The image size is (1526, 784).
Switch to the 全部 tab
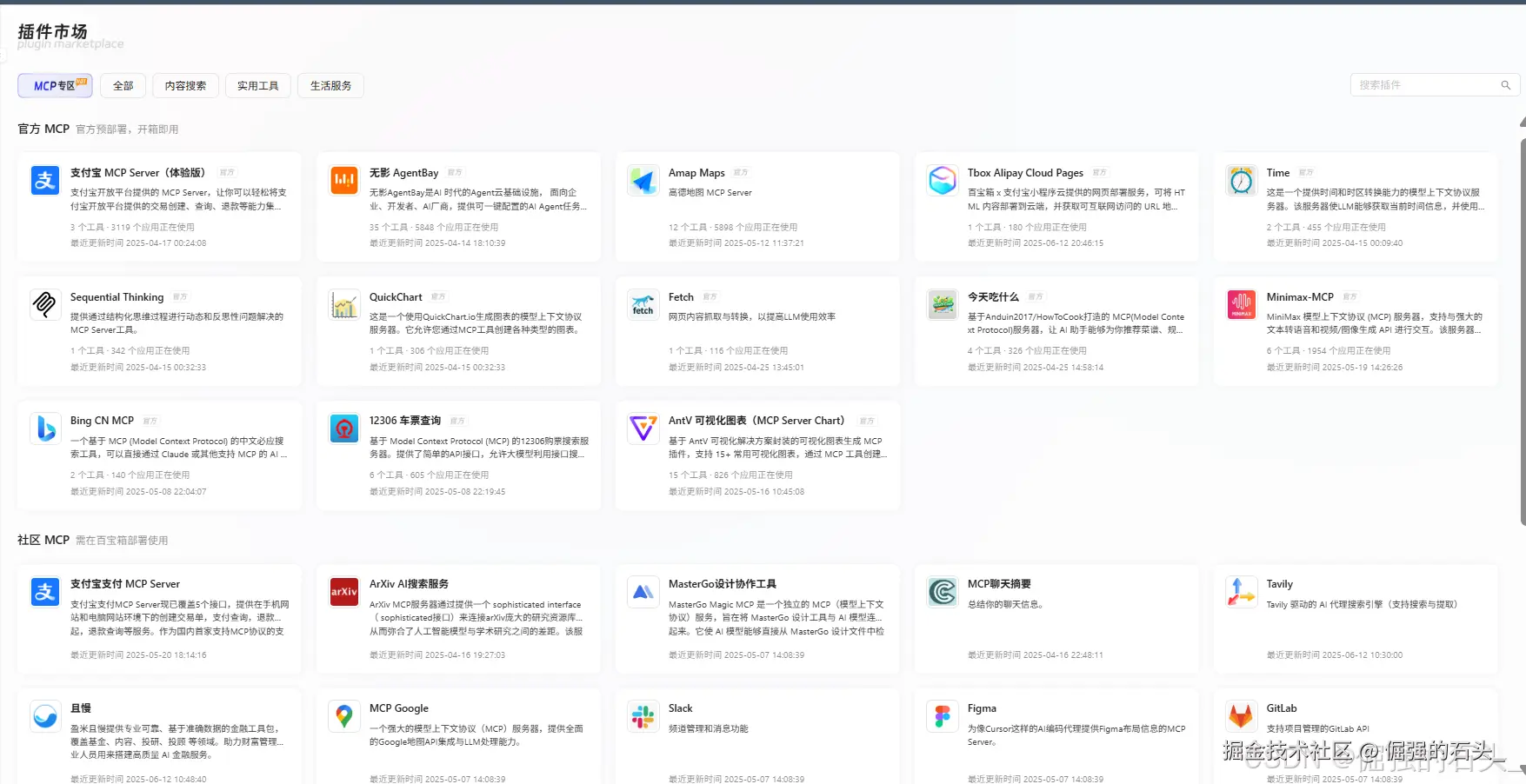pos(123,85)
